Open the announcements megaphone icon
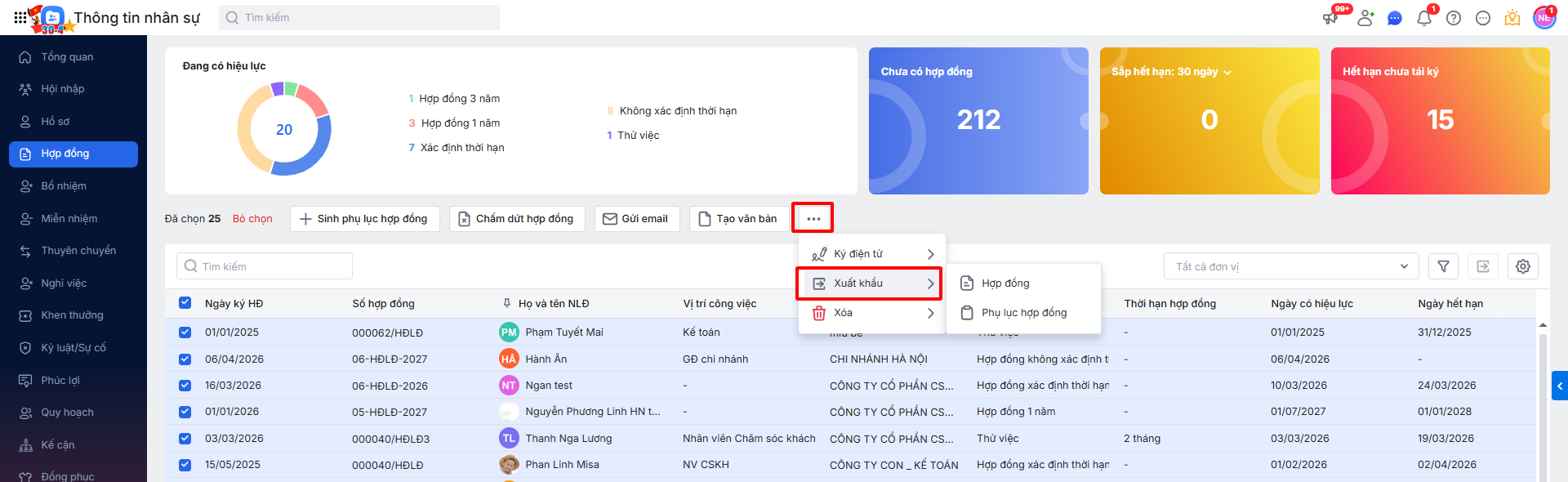Image resolution: width=1568 pixels, height=482 pixels. [x=1330, y=18]
